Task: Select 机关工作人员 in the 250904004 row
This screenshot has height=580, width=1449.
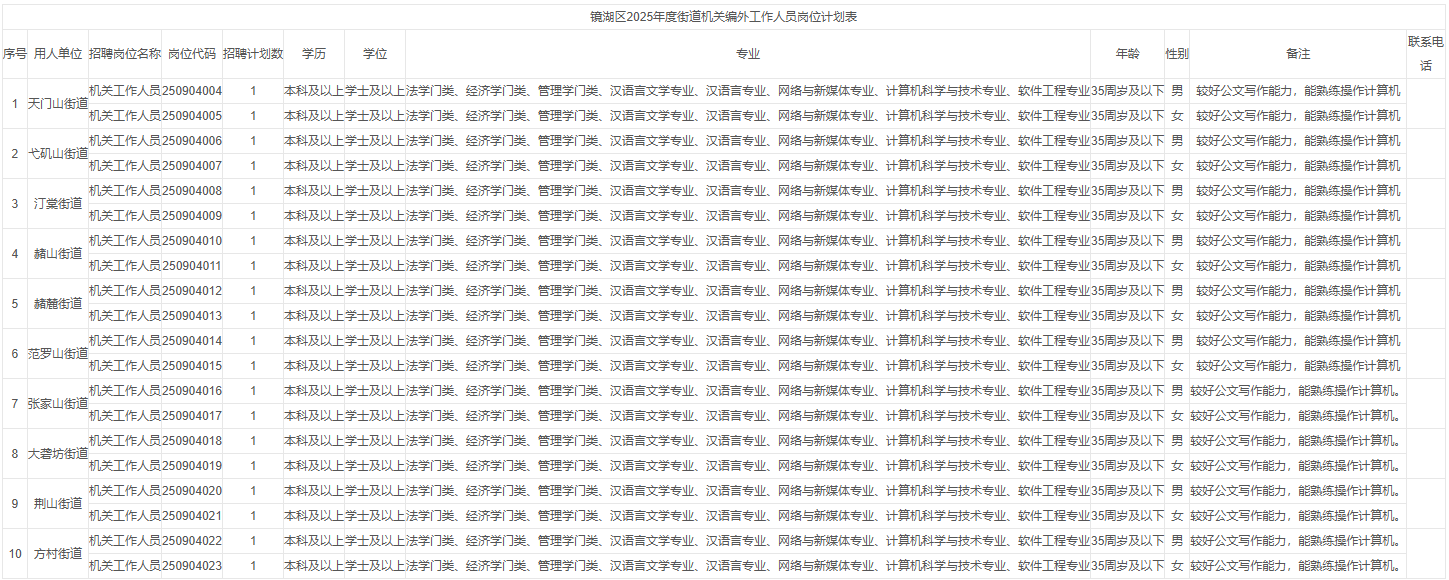Action: coord(125,90)
